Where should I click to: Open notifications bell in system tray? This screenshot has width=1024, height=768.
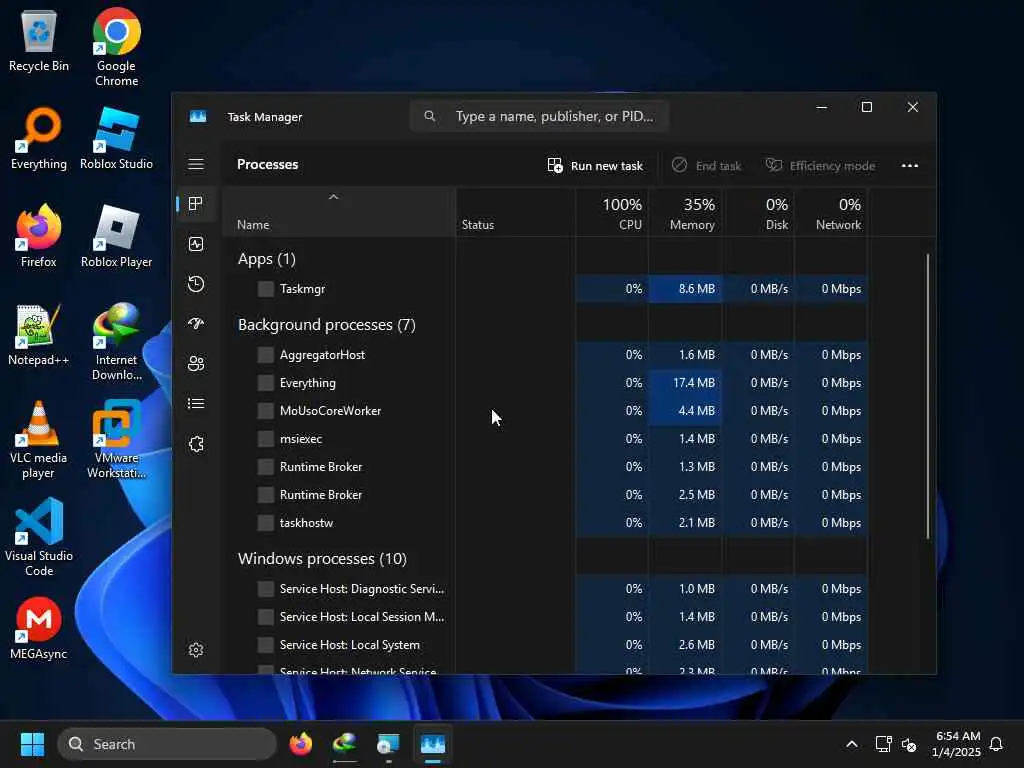[x=996, y=744]
